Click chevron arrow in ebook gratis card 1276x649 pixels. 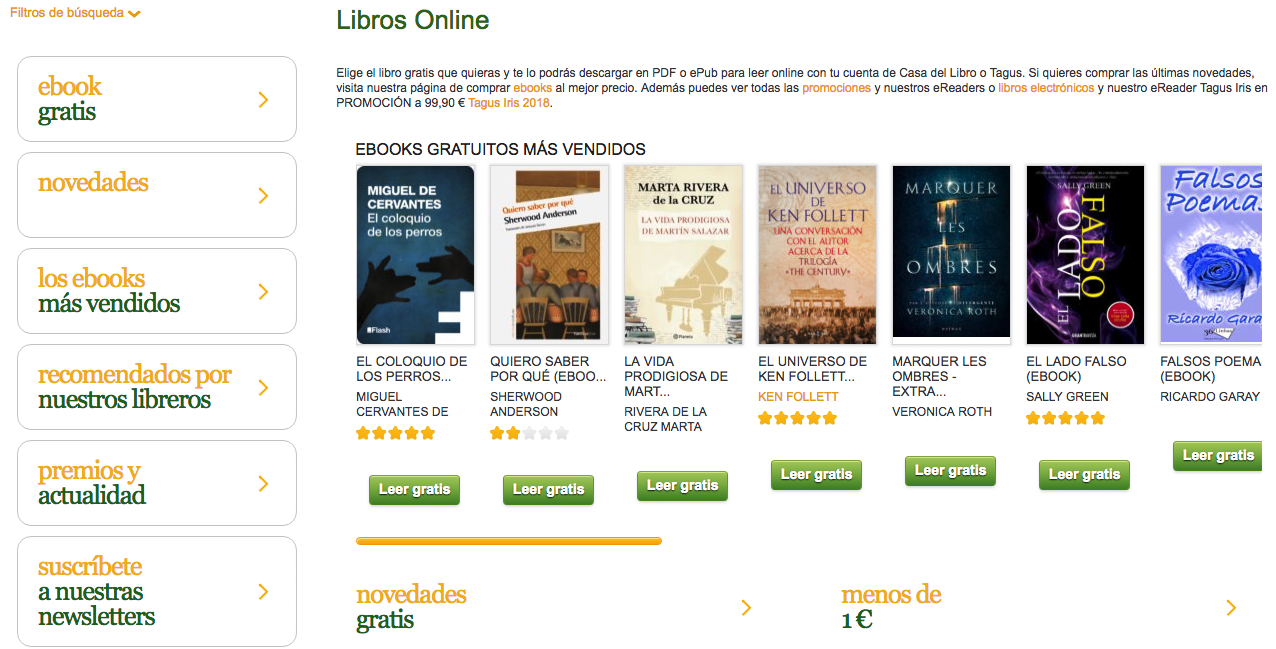tap(264, 99)
